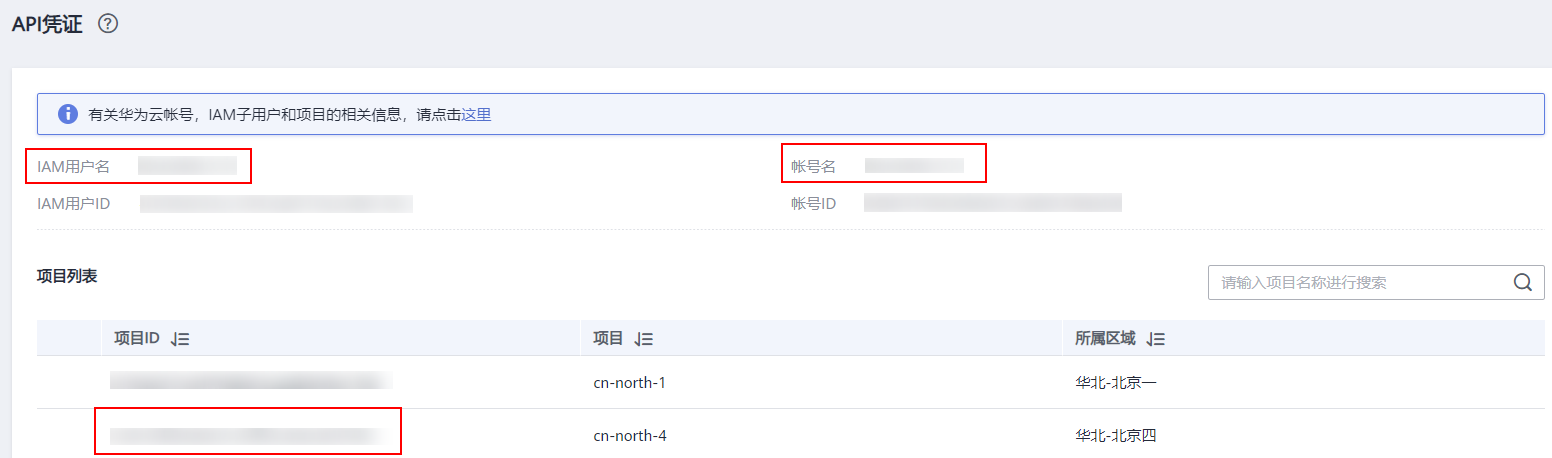The width and height of the screenshot is (1552, 458).
Task: Select the cn-north-4 project row
Action: pyautogui.click(x=790, y=434)
